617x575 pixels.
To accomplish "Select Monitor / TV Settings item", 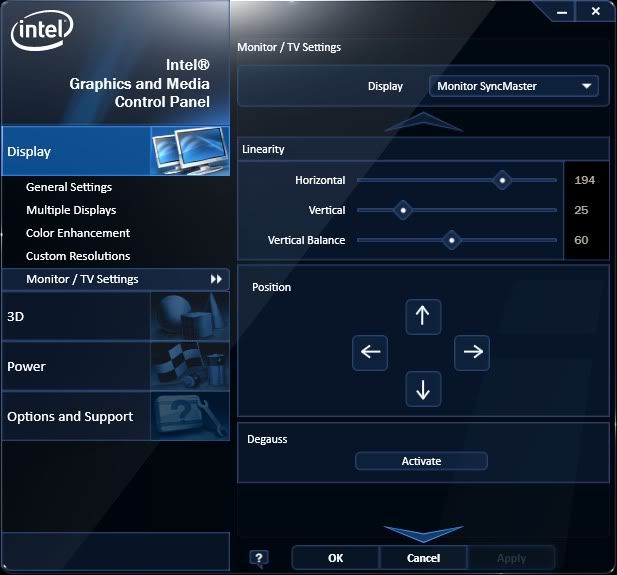I will 116,279.
